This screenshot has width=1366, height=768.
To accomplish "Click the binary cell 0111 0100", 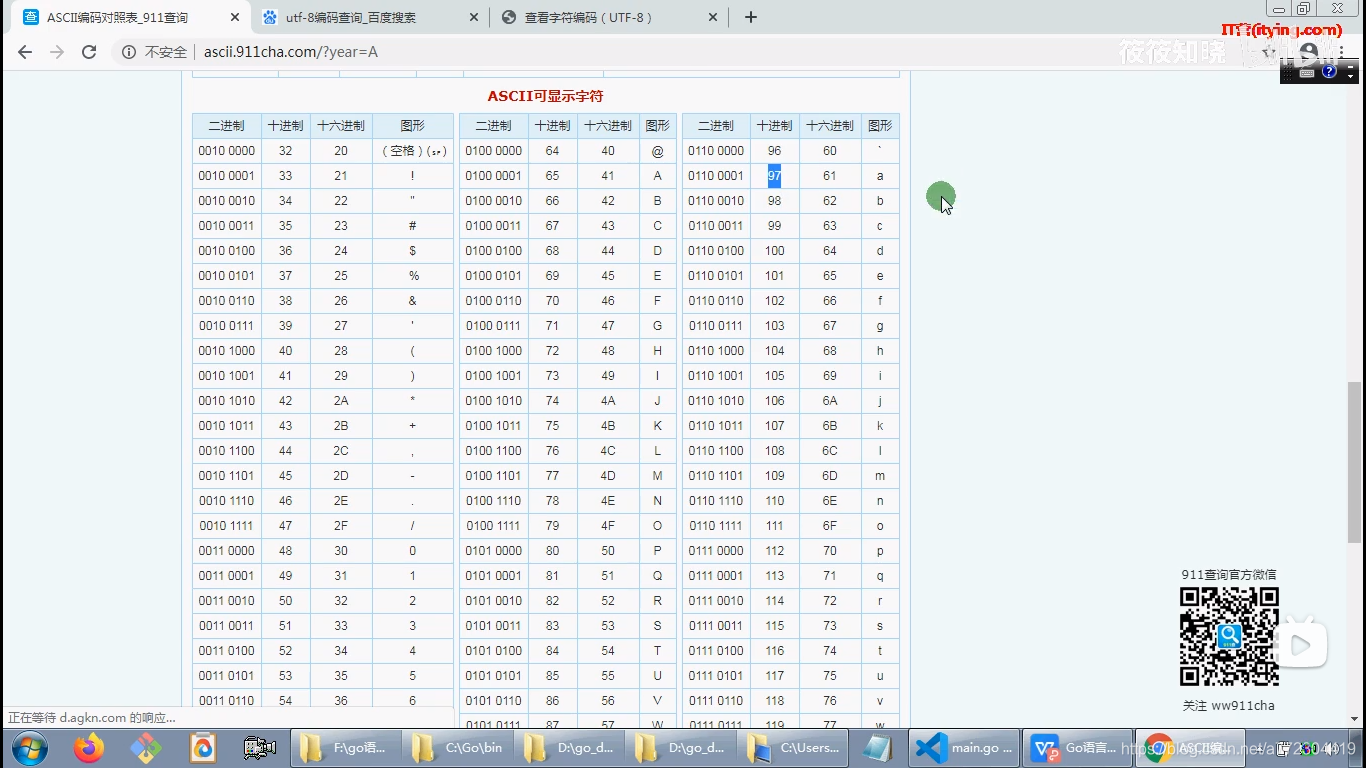I will click(x=716, y=651).
